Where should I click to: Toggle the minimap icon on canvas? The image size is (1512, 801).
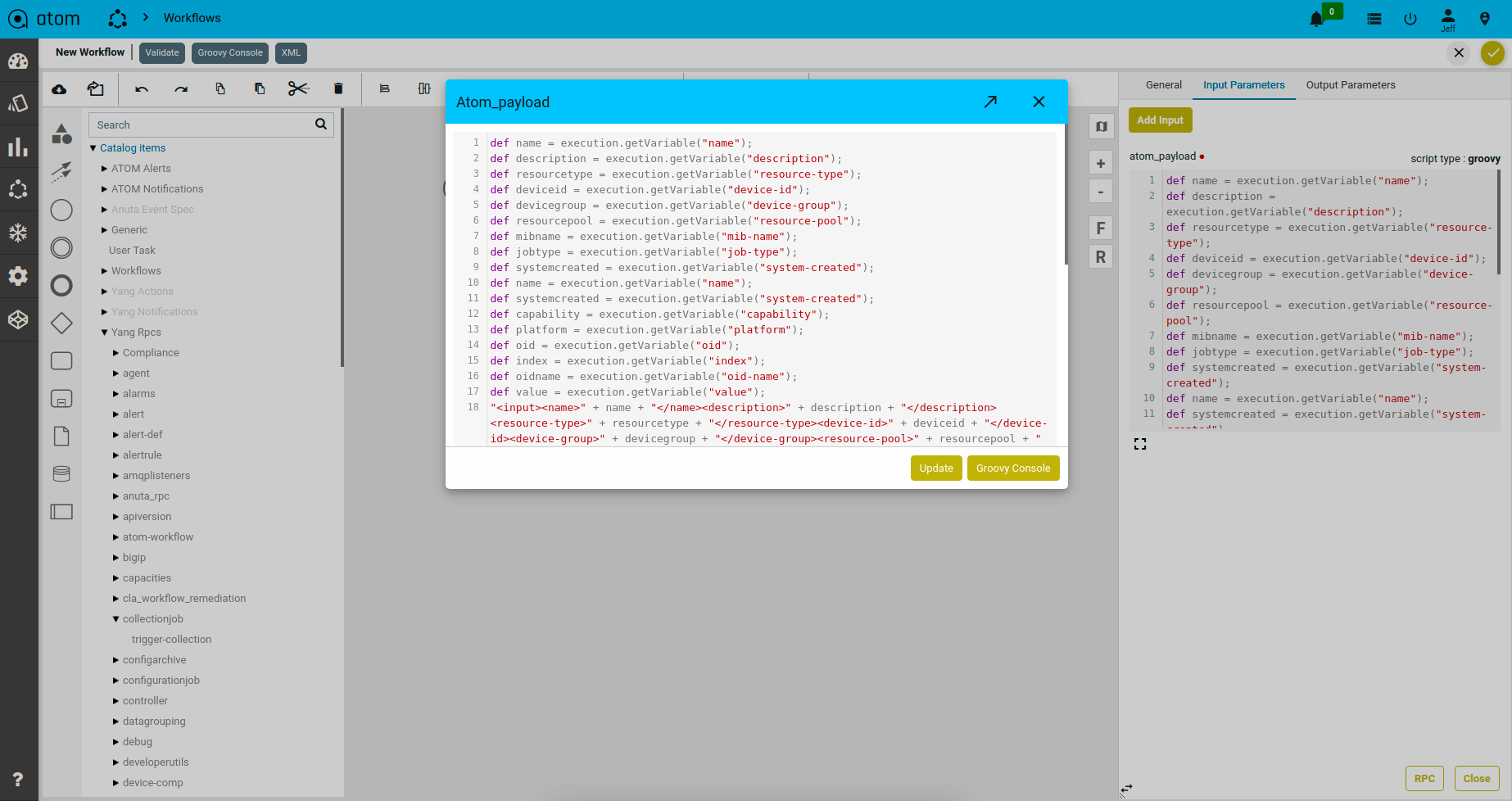(1101, 126)
